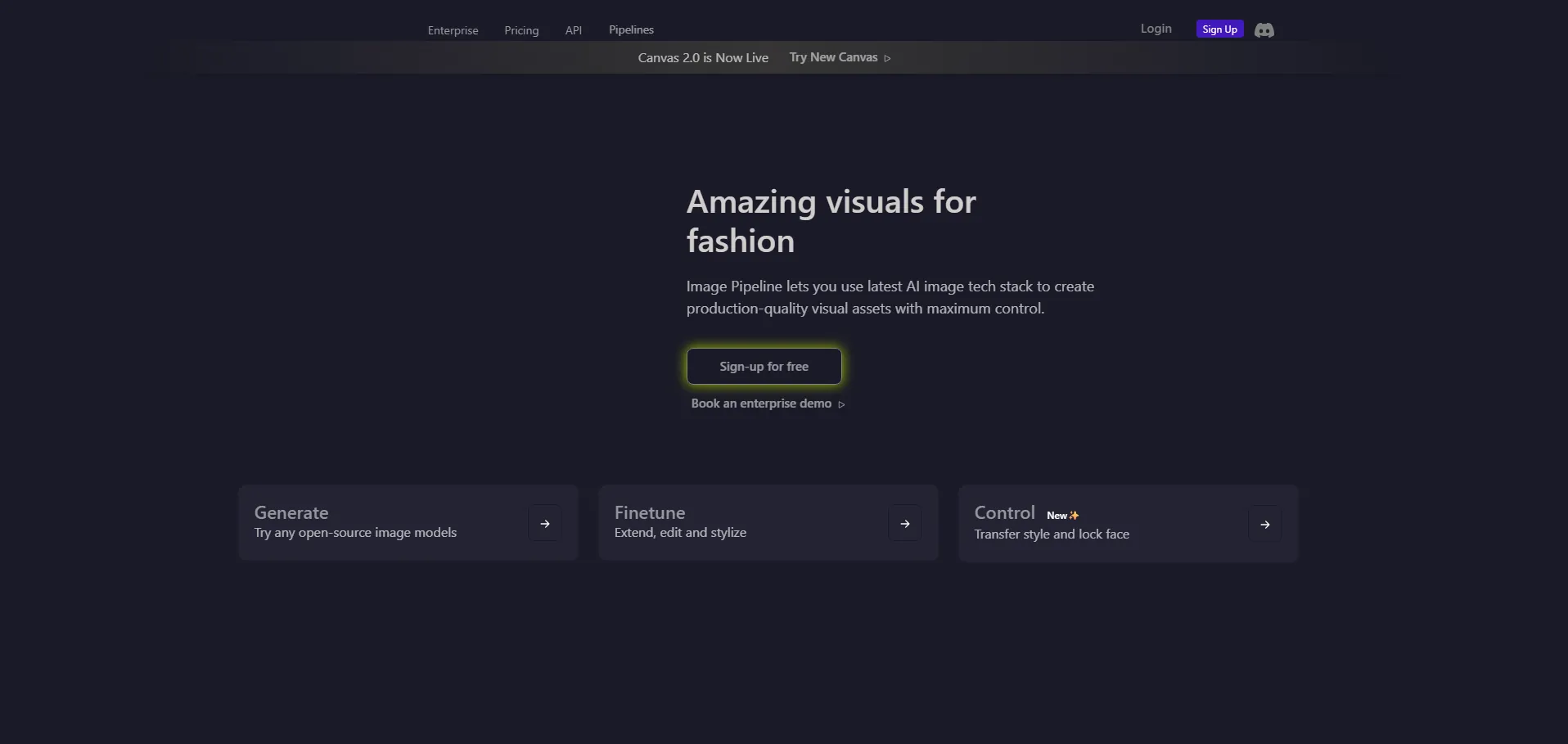Click the arrow icon on Finetune card
Image resolution: width=1568 pixels, height=744 pixels.
905,524
